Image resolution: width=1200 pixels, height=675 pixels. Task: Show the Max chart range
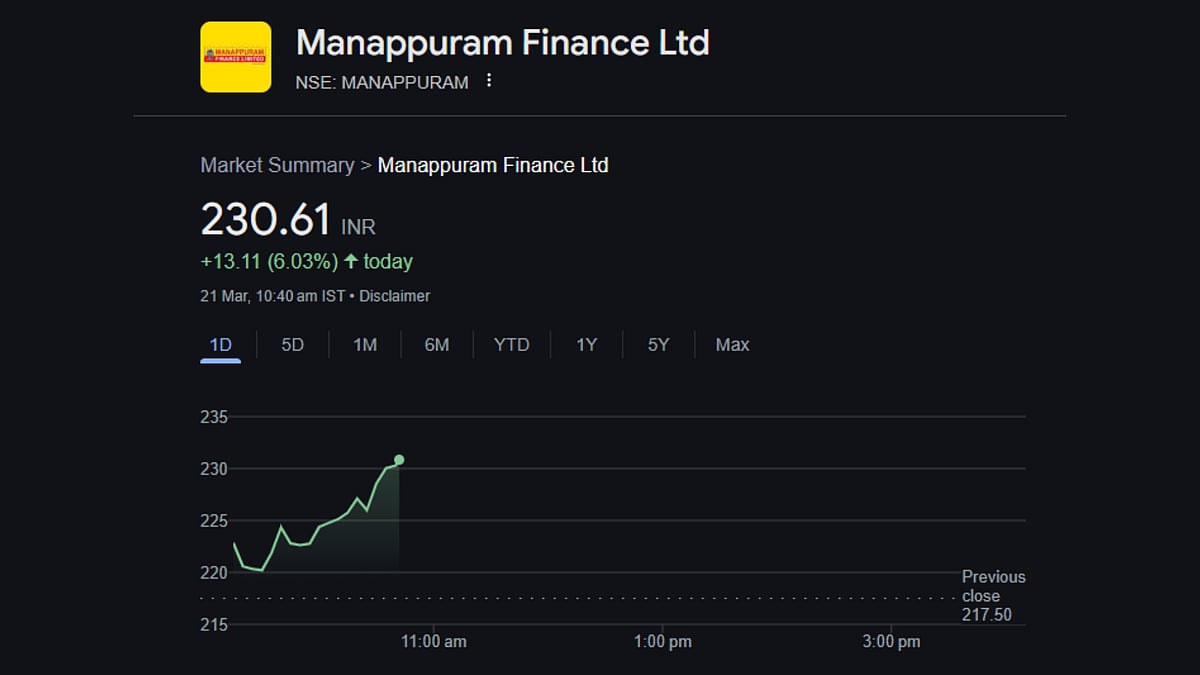point(732,345)
